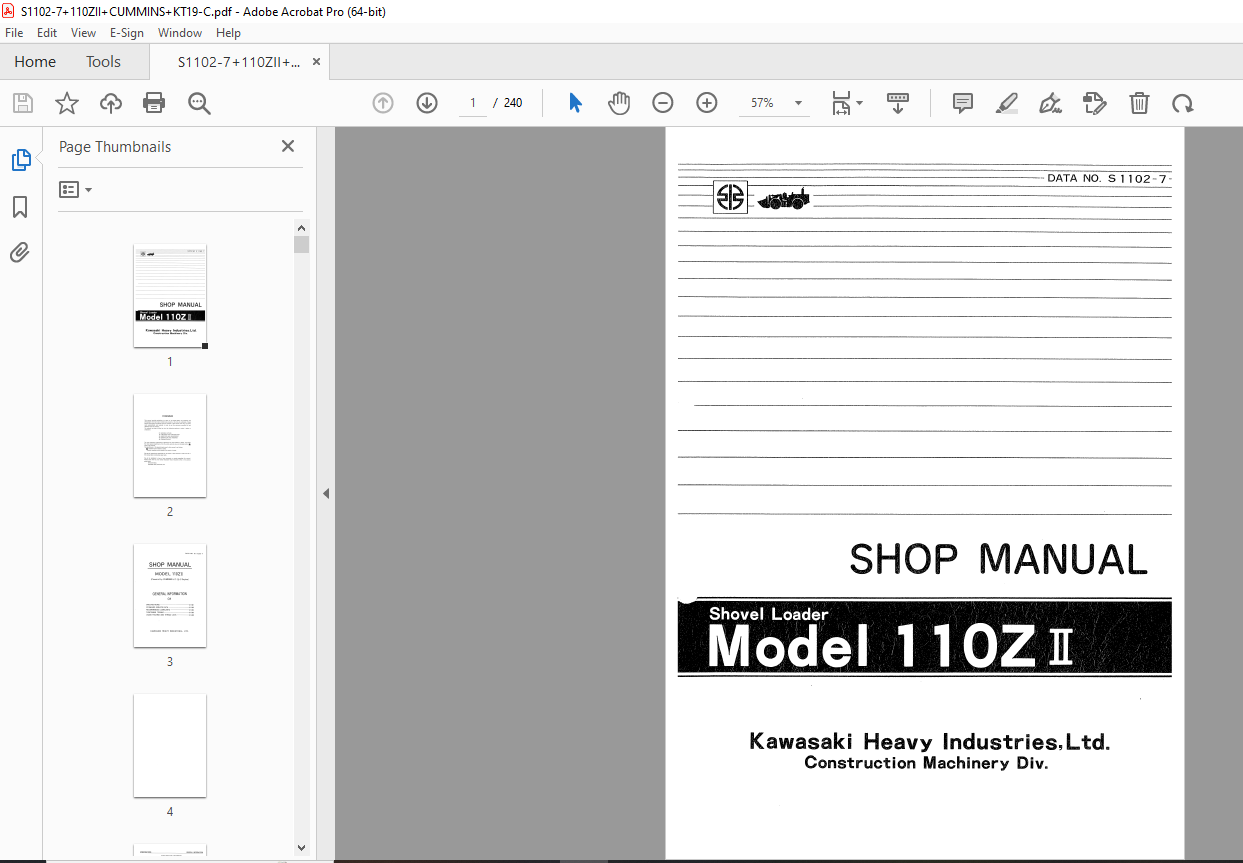Add a sticky note comment
The height and width of the screenshot is (863, 1243).
click(963, 103)
